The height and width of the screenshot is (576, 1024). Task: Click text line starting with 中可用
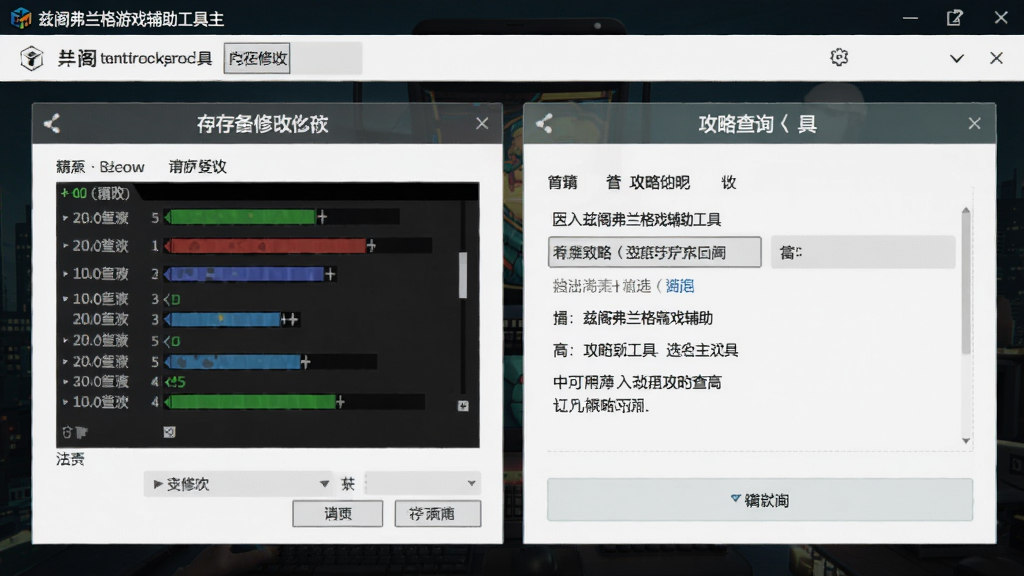637,382
